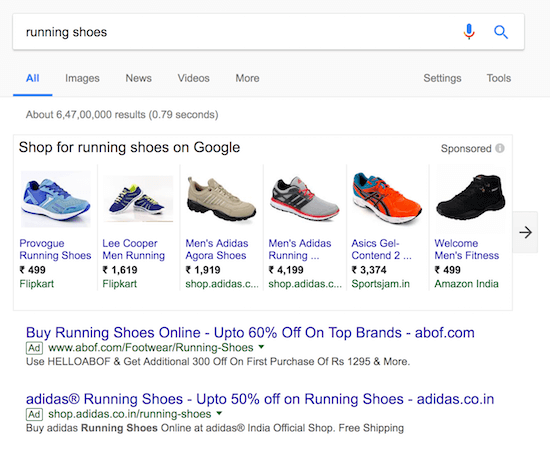Expand the abof.com URL dropdown arrow
The image size is (550, 455).
(x=261, y=347)
